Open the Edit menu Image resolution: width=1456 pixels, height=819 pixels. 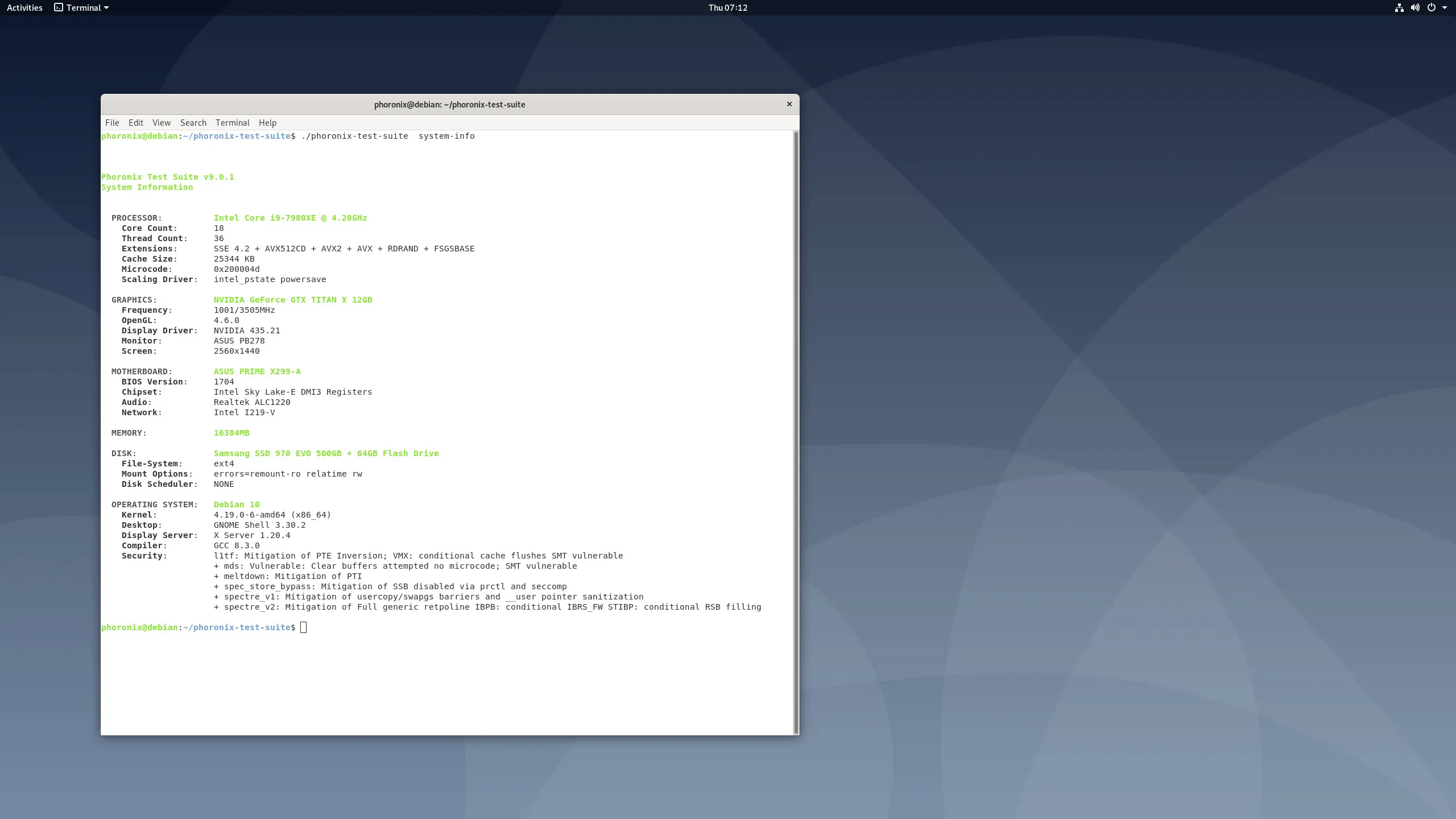(135, 123)
